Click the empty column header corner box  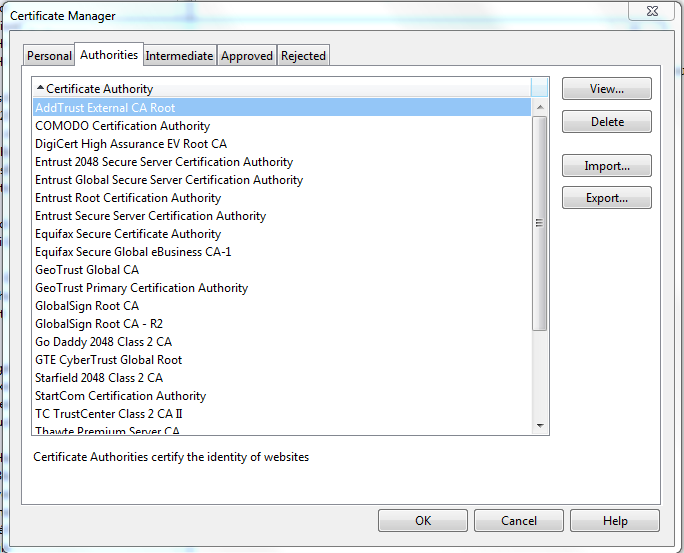(x=540, y=88)
